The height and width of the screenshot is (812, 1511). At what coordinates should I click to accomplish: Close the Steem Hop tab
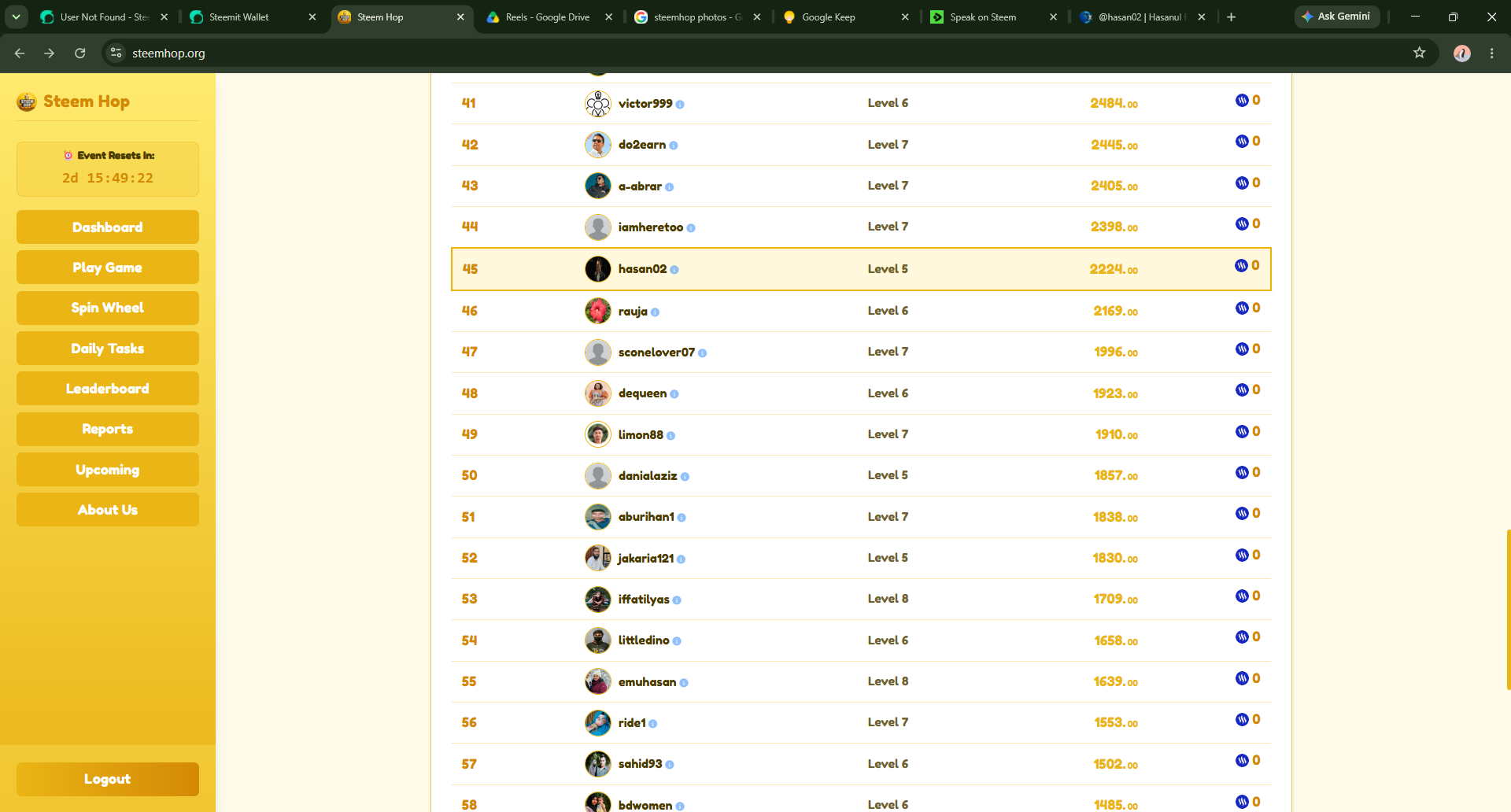pos(460,17)
